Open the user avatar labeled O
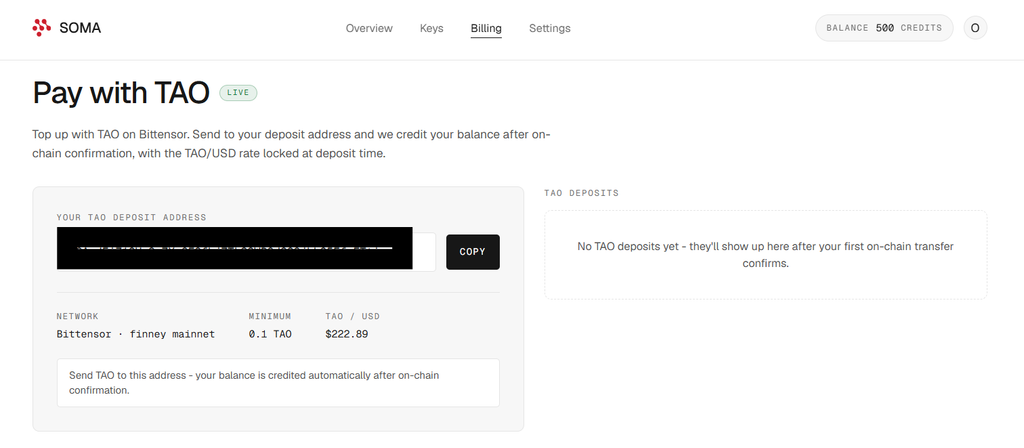Viewport: 1024px width, 448px height. [x=975, y=28]
